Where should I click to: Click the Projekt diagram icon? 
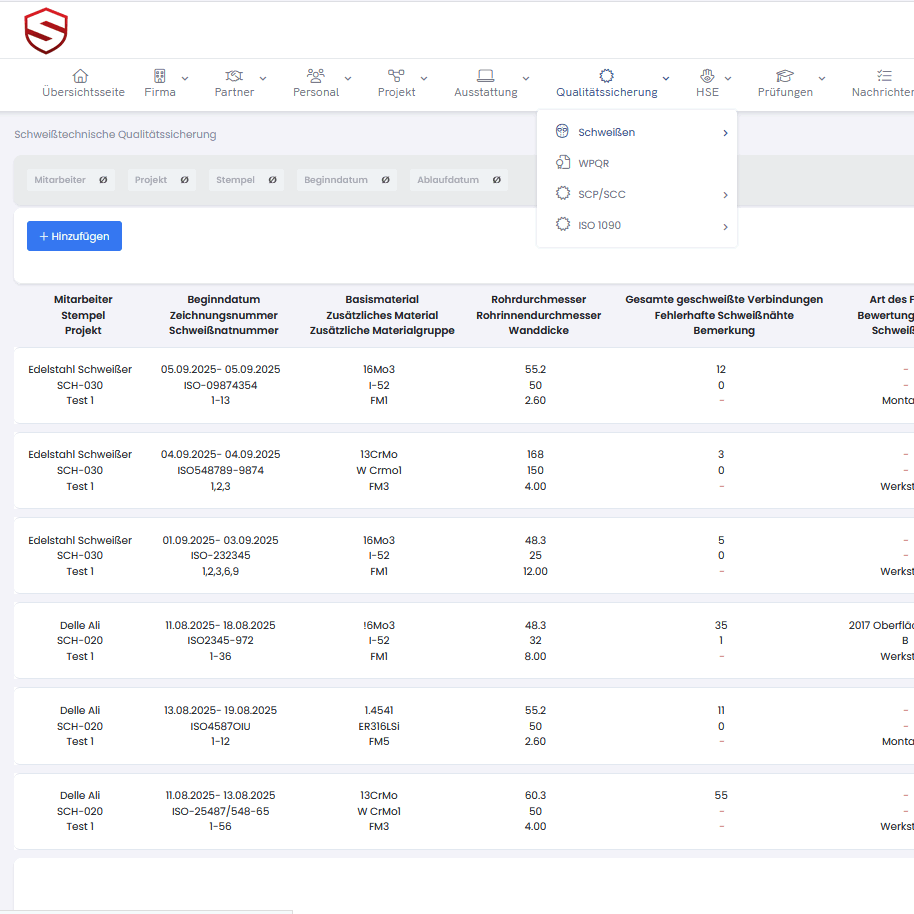pos(396,76)
